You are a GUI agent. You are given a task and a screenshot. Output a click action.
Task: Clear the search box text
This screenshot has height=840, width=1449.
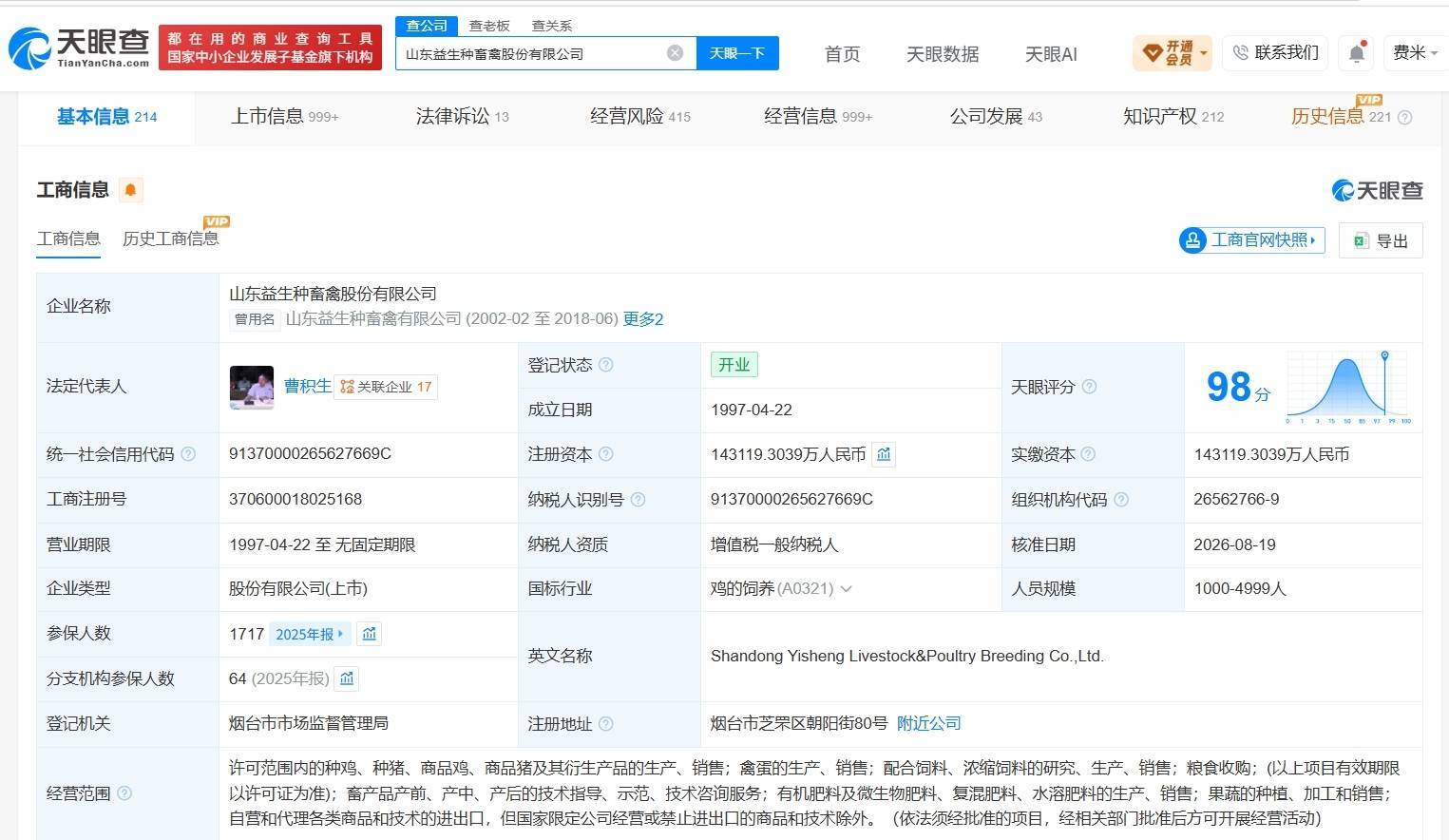pos(675,53)
